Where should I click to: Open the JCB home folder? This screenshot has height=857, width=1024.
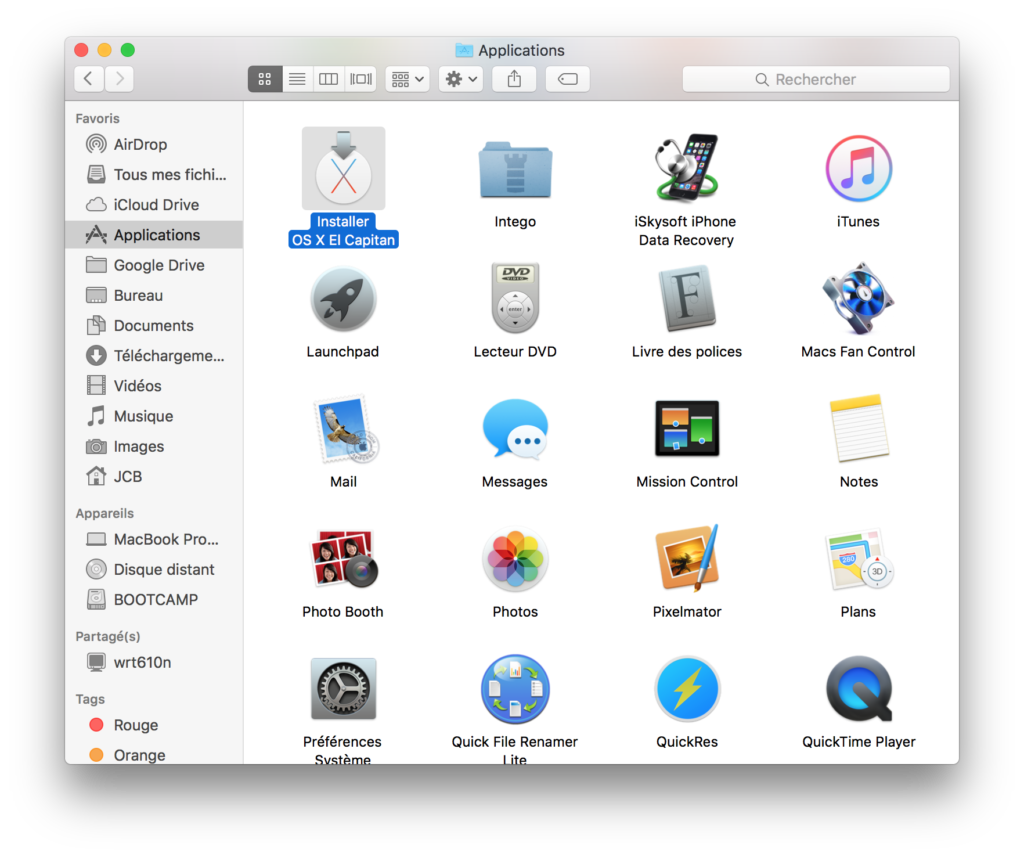[154, 476]
